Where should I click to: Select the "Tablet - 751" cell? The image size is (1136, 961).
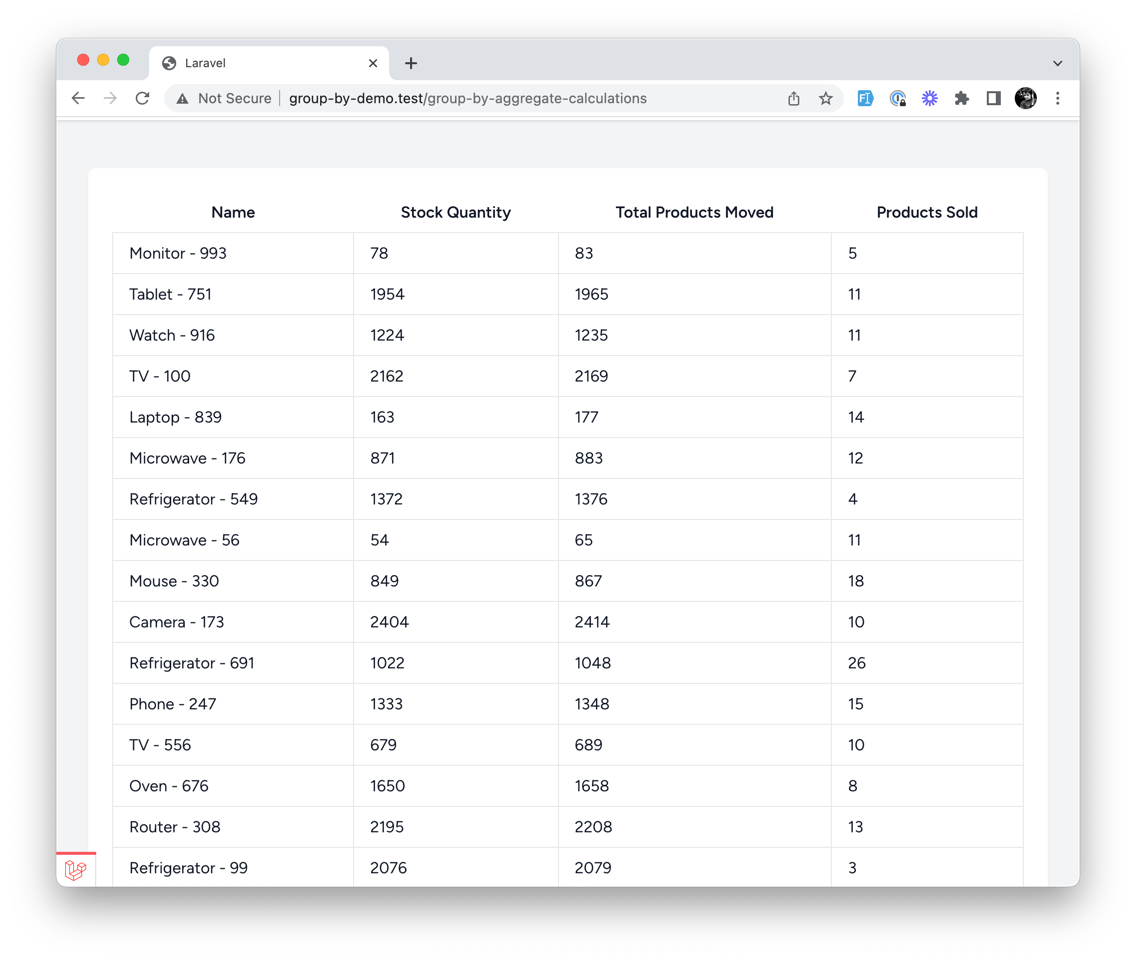(233, 294)
